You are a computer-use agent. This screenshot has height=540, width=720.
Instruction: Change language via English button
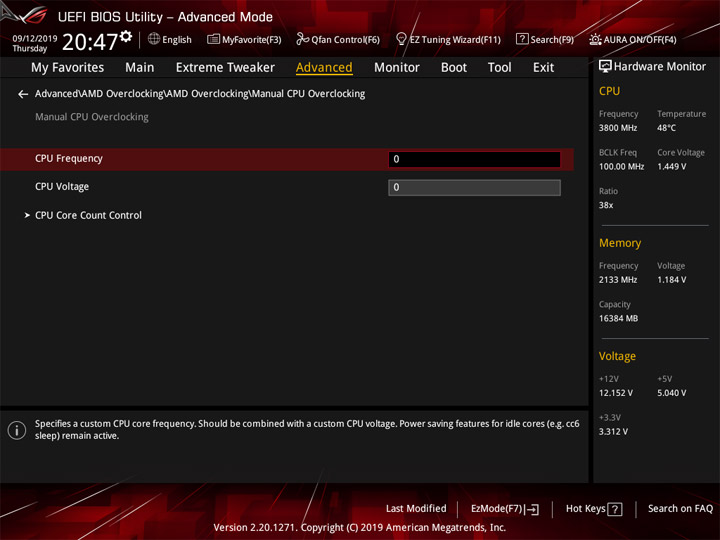[177, 40]
